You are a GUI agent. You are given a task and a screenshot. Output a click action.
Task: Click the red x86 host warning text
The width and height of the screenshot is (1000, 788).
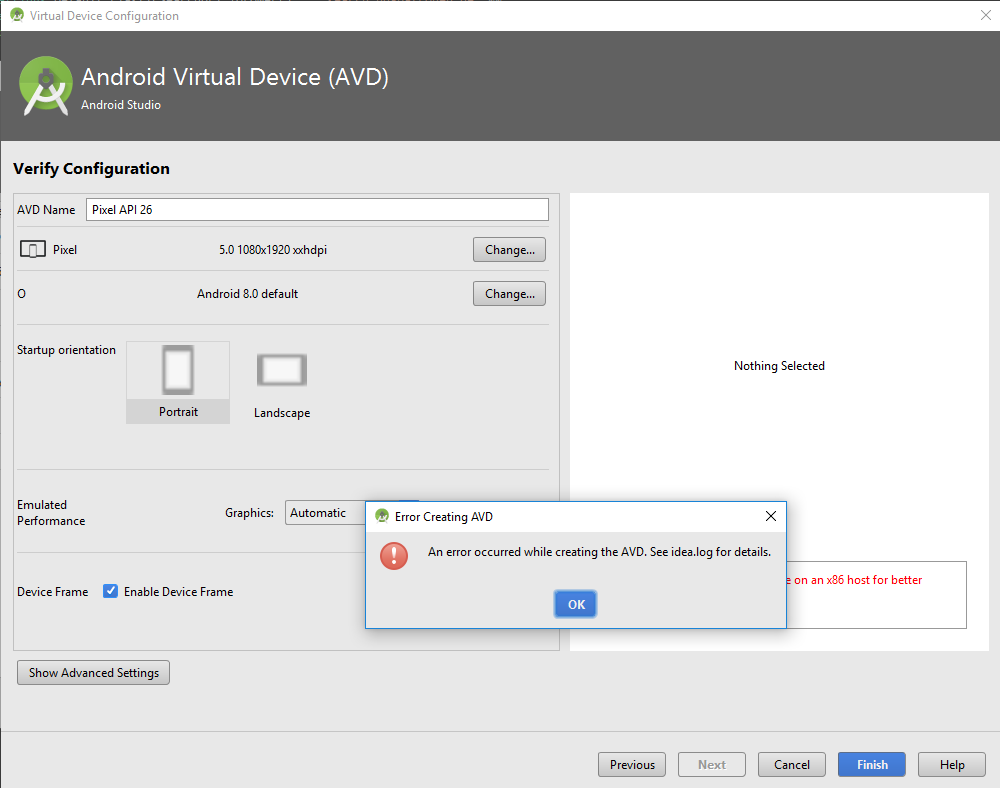[854, 580]
